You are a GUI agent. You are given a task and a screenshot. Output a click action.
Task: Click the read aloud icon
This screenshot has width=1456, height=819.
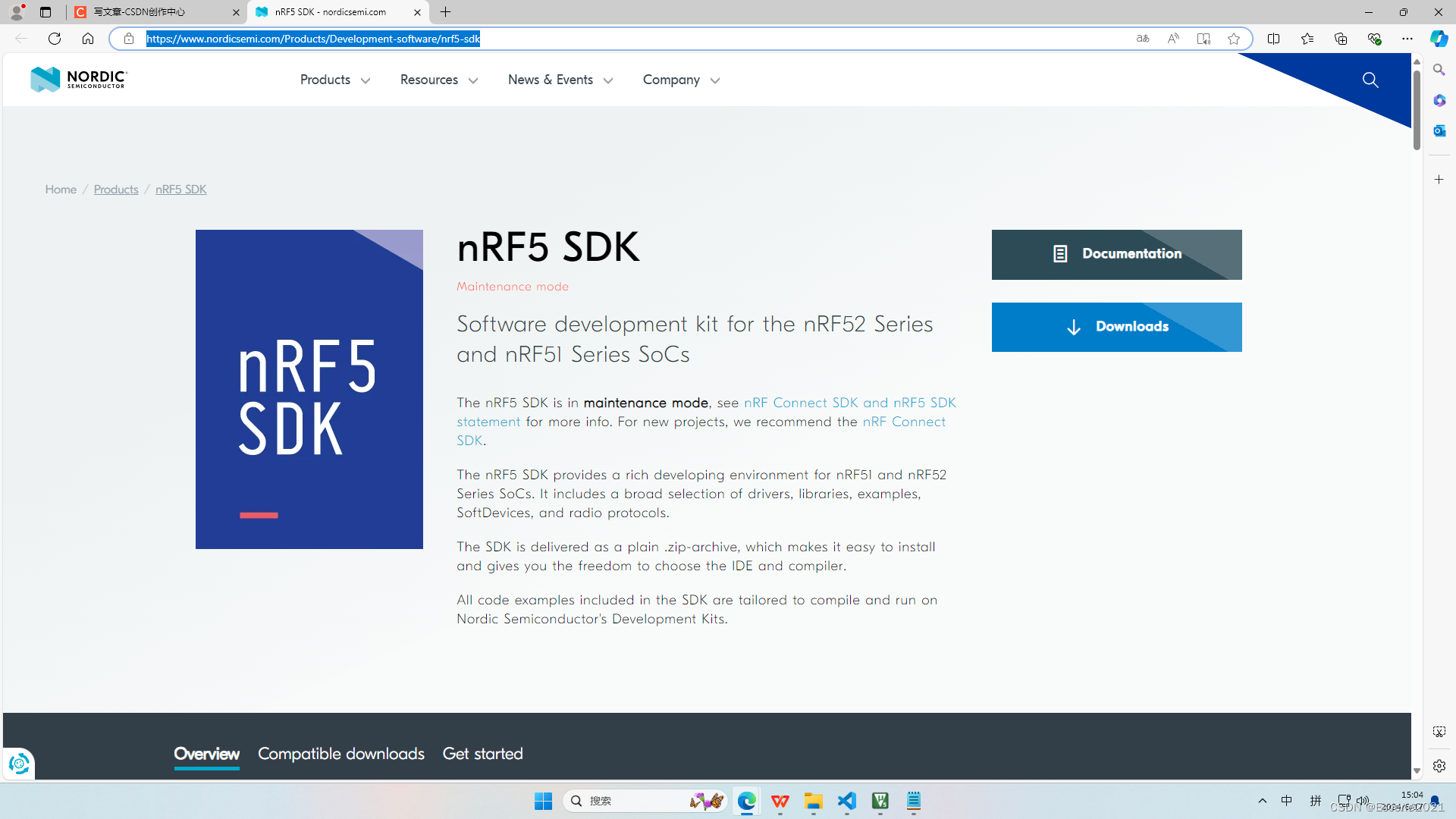point(1173,39)
